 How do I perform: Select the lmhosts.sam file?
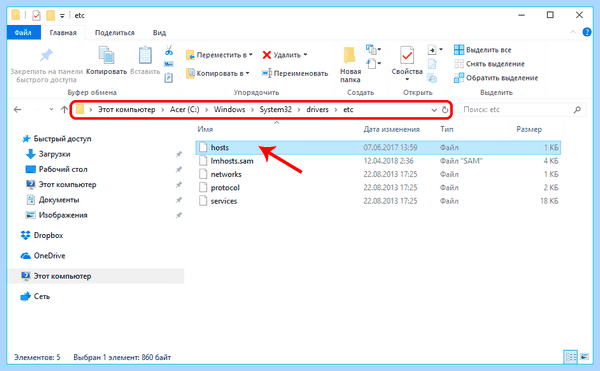pos(378,161)
